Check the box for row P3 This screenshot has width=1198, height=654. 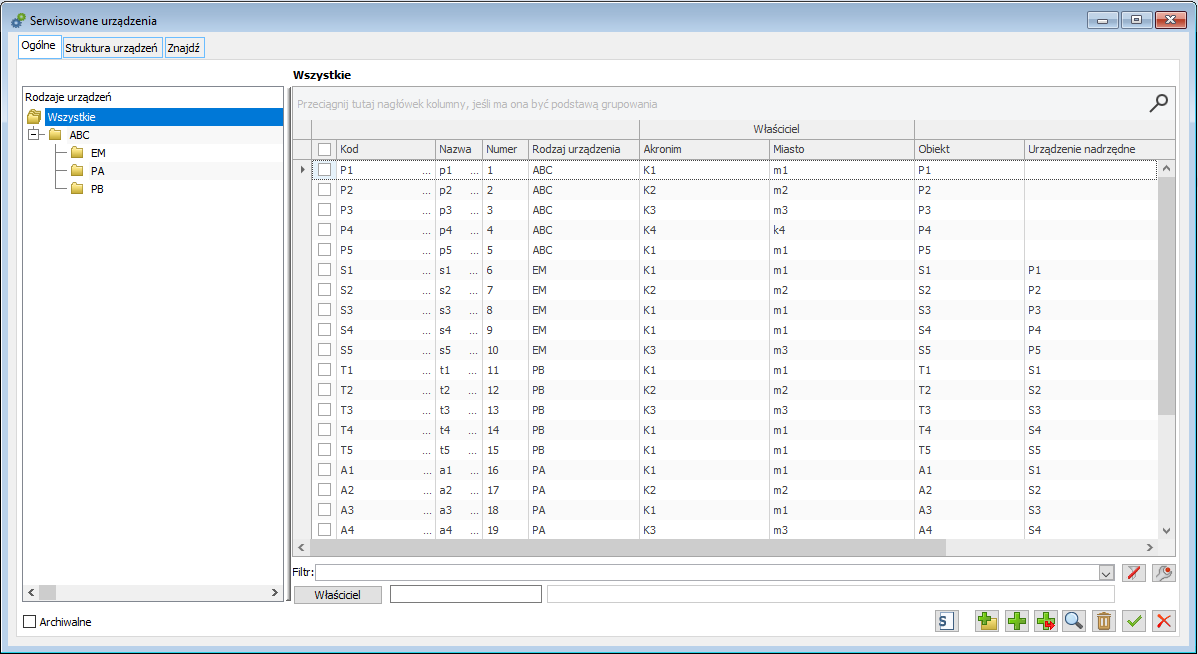tap(325, 209)
